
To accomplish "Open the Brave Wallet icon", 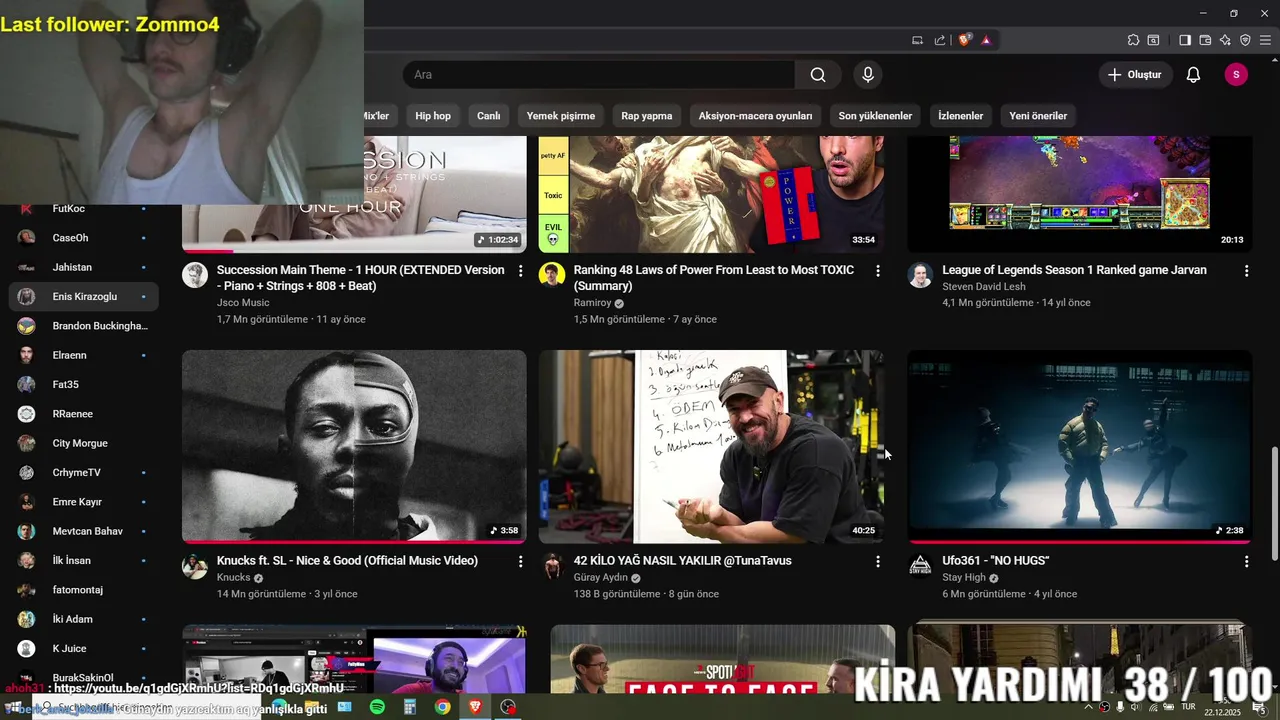I will pos(1205,40).
